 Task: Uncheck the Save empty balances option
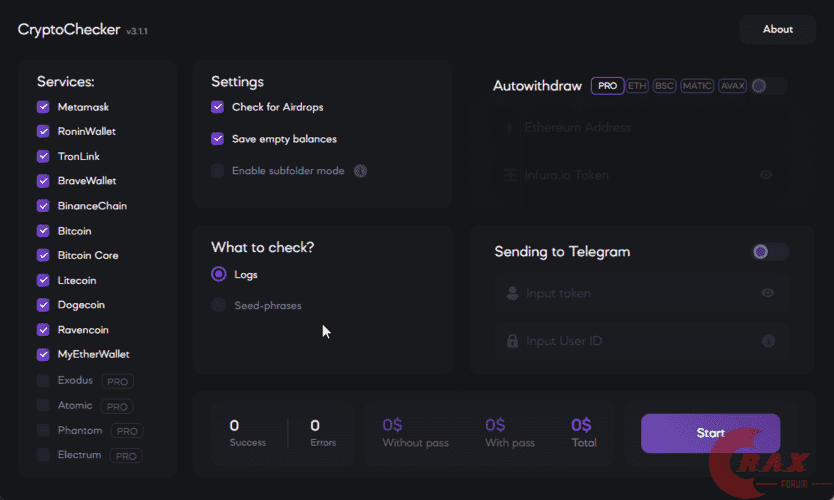pyautogui.click(x=217, y=139)
